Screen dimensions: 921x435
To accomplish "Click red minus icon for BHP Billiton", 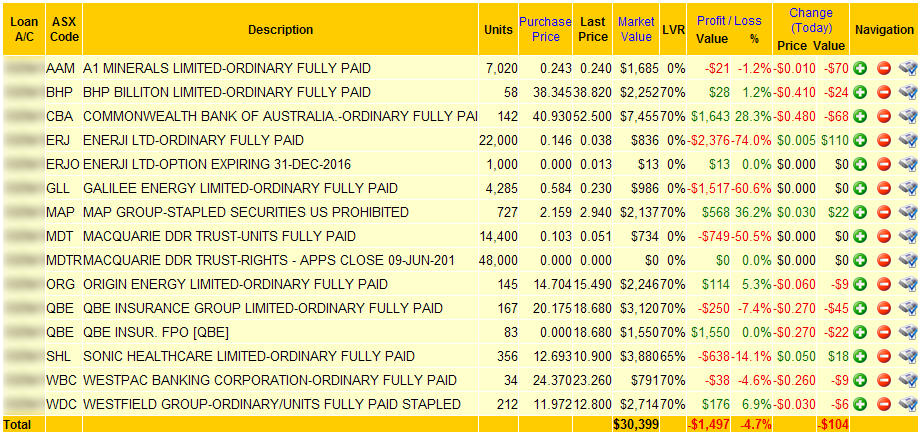I will [884, 92].
